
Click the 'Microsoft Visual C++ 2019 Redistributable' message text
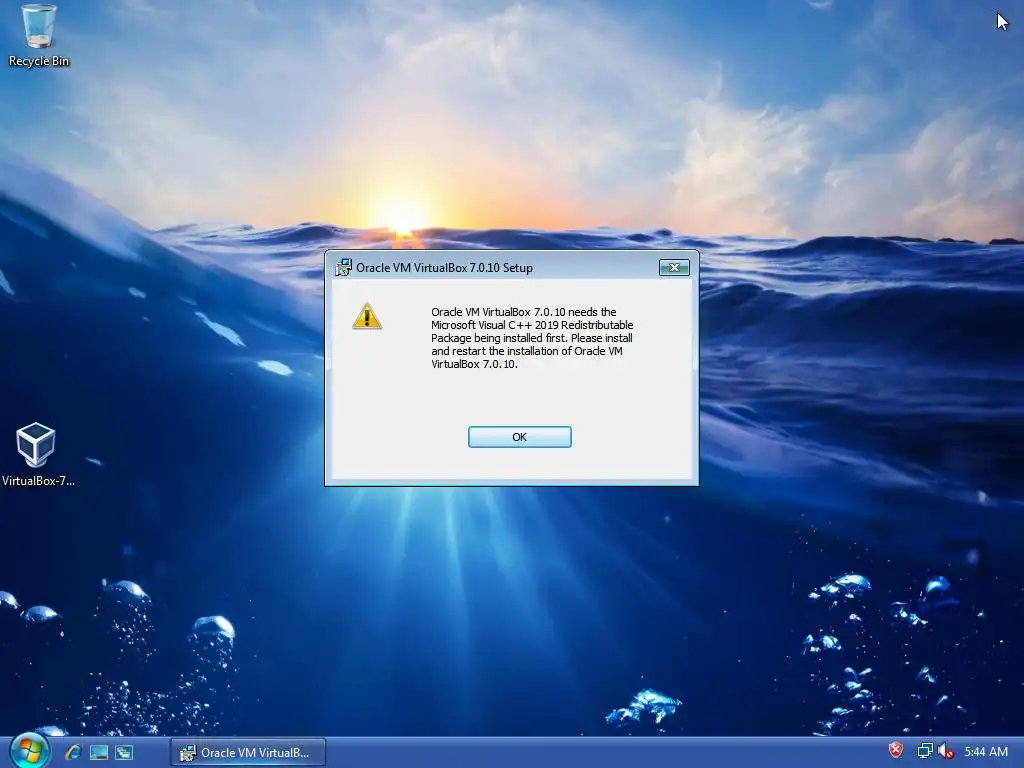point(532,325)
